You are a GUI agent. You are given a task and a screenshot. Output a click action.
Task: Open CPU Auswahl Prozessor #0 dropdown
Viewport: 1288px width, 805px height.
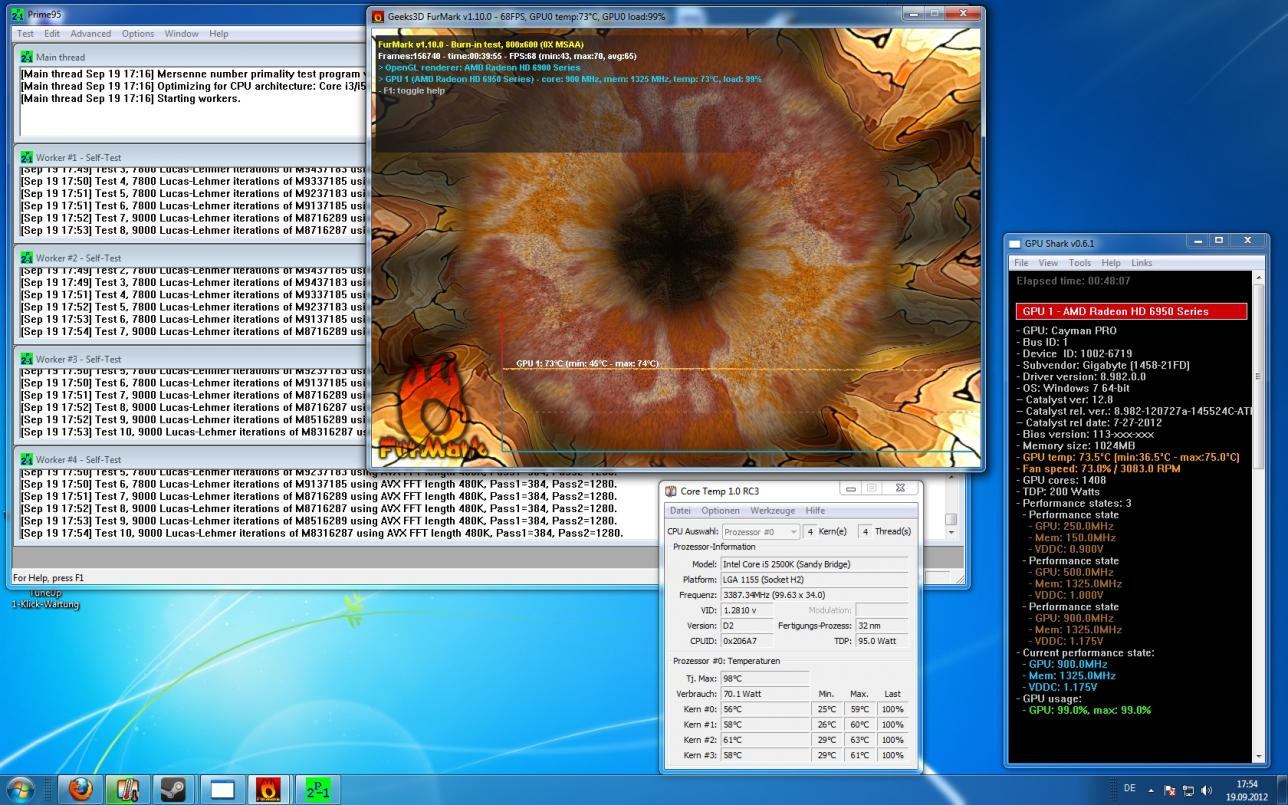click(x=760, y=531)
